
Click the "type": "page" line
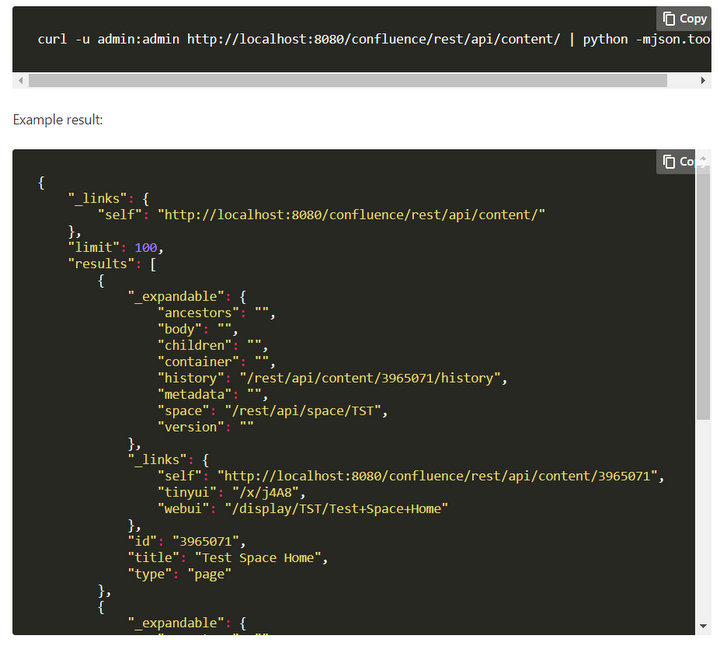pyautogui.click(x=179, y=574)
